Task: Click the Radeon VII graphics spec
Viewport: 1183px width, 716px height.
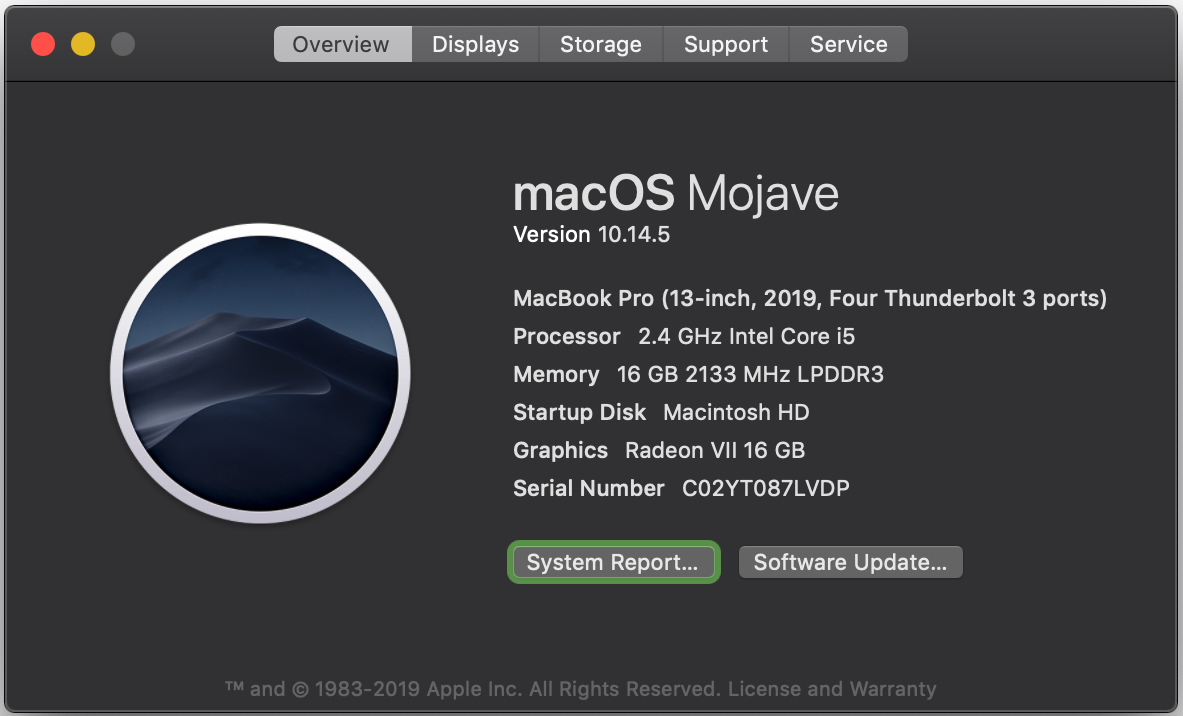Action: pos(716,450)
